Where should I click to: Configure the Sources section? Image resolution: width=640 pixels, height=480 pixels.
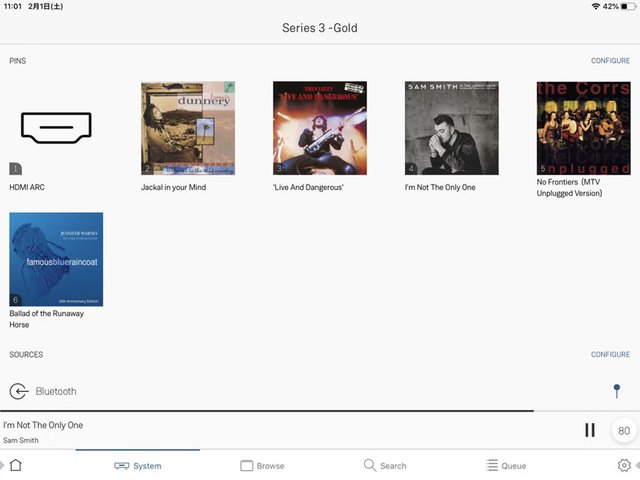pos(610,355)
